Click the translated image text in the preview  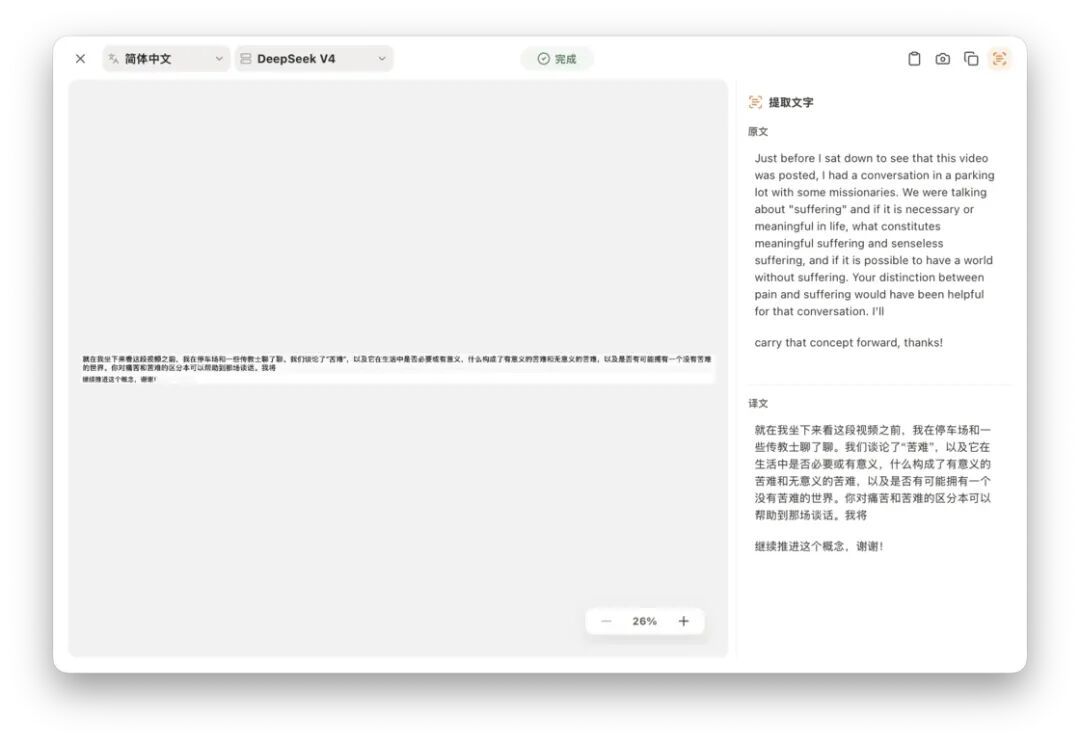(397, 368)
